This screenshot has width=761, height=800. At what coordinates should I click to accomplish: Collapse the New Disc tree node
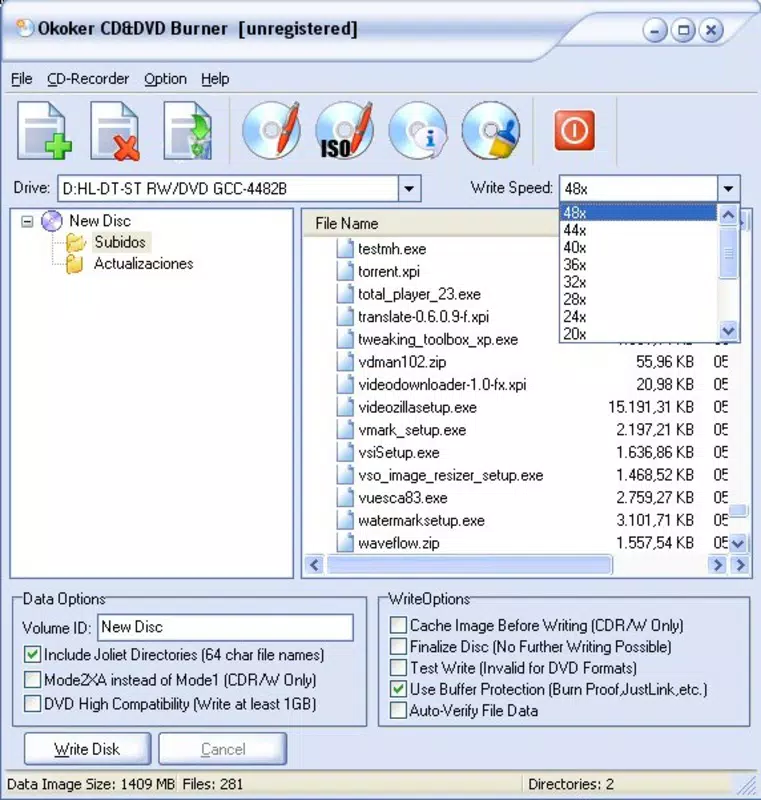(x=28, y=221)
